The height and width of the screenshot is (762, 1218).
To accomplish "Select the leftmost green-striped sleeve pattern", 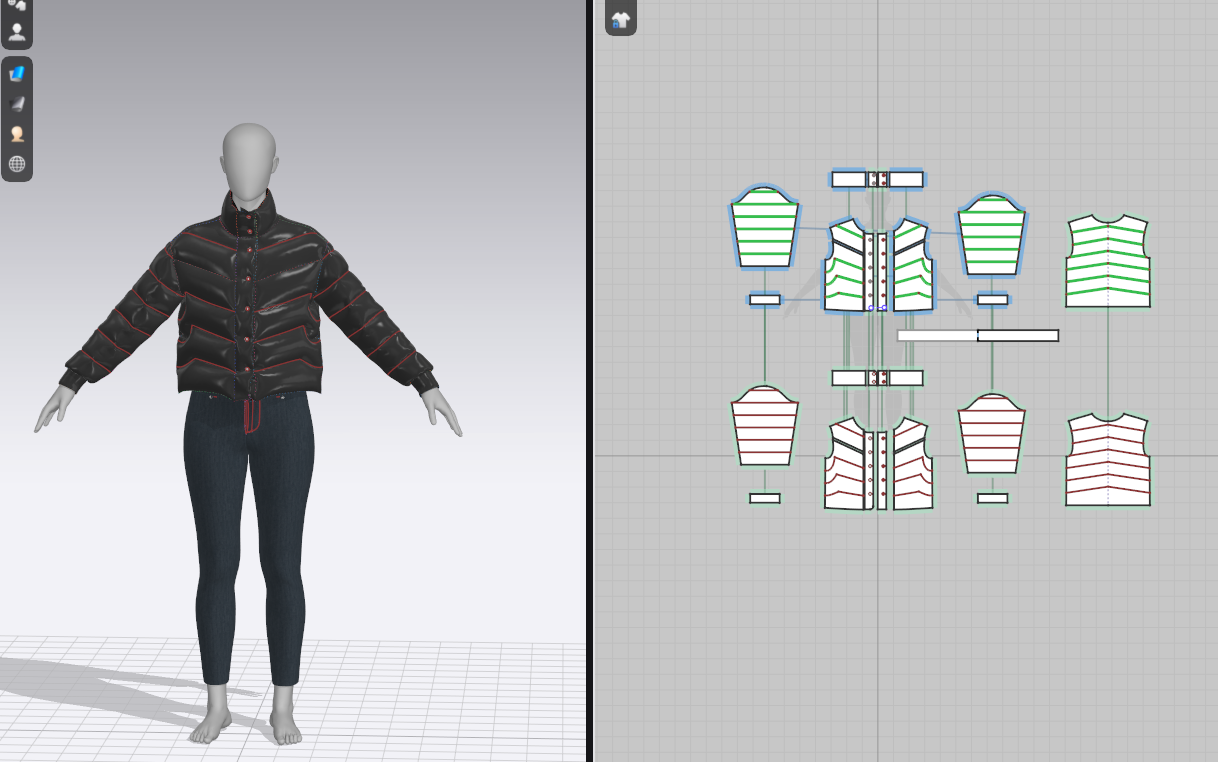I will 765,230.
